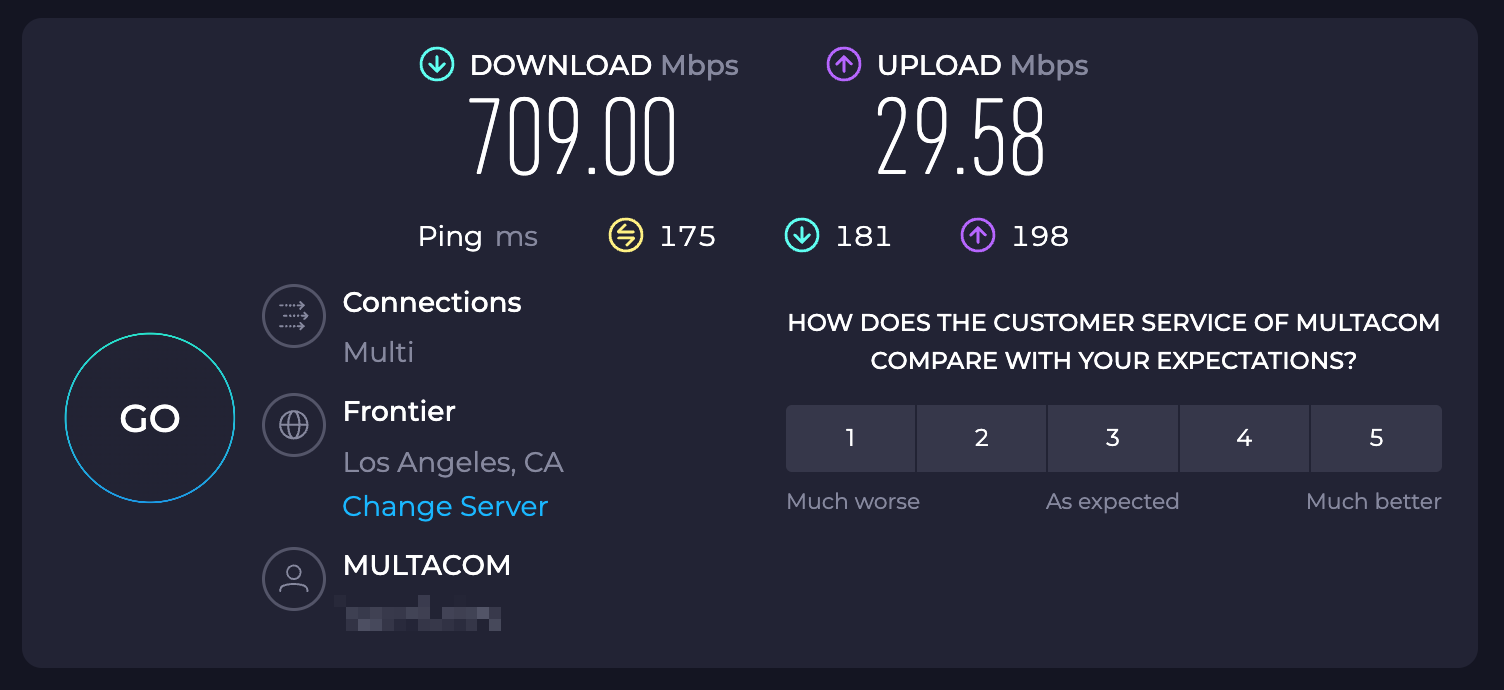Click the download arrow icon beside DOWNLOAD
1504x690 pixels.
(436, 65)
